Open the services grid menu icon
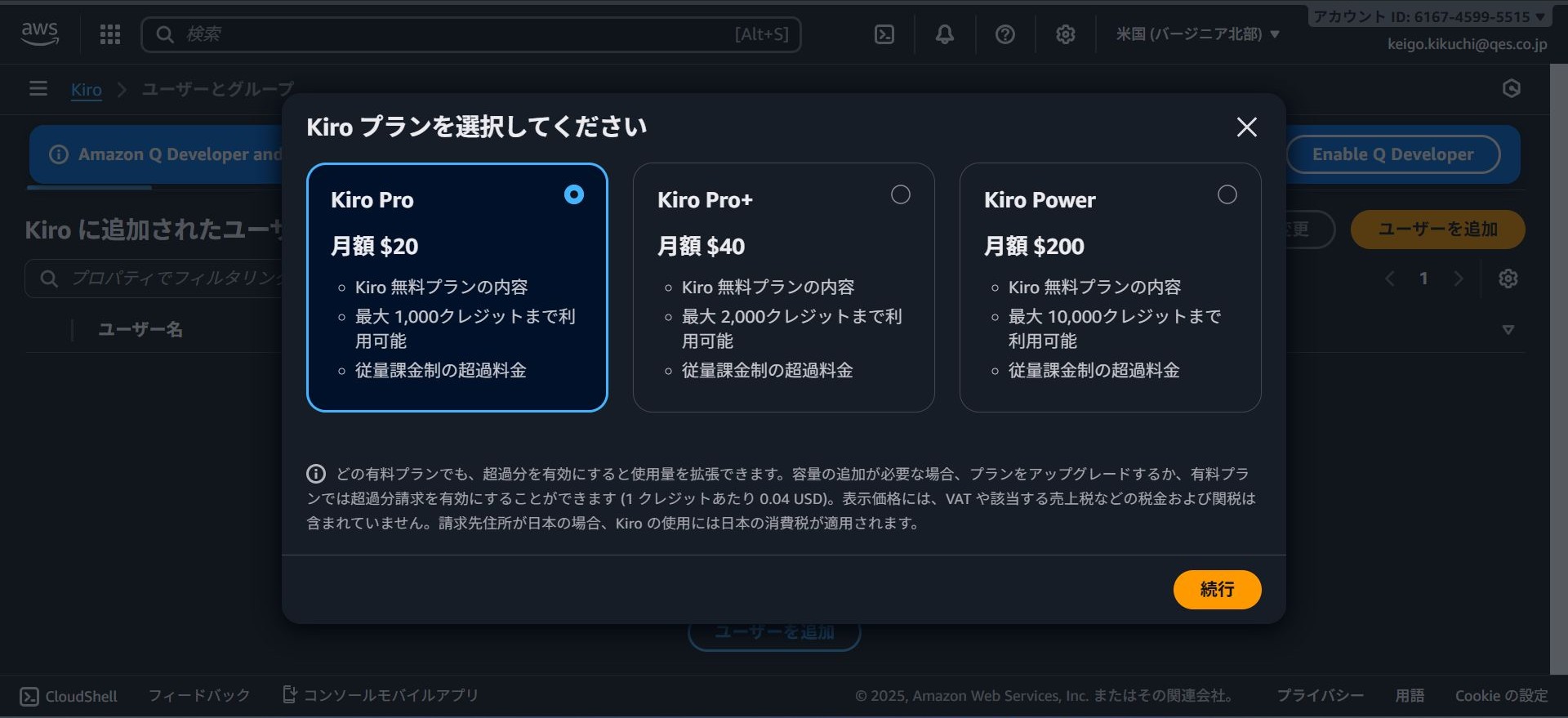1568x718 pixels. tap(110, 34)
